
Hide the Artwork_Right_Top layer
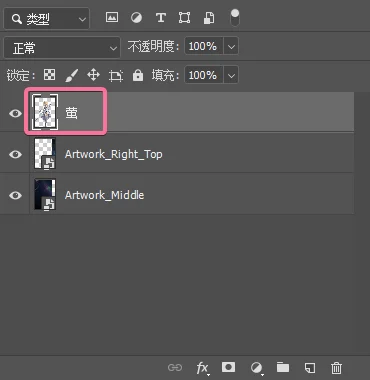tap(15, 154)
